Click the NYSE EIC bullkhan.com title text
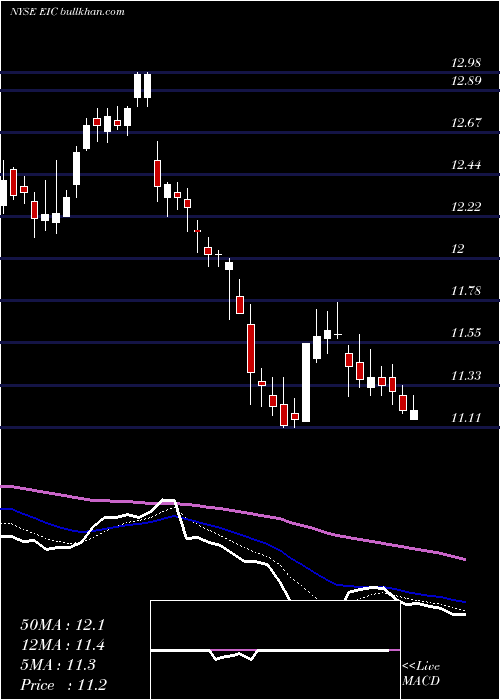This screenshot has width=500, height=700. click(x=67, y=12)
